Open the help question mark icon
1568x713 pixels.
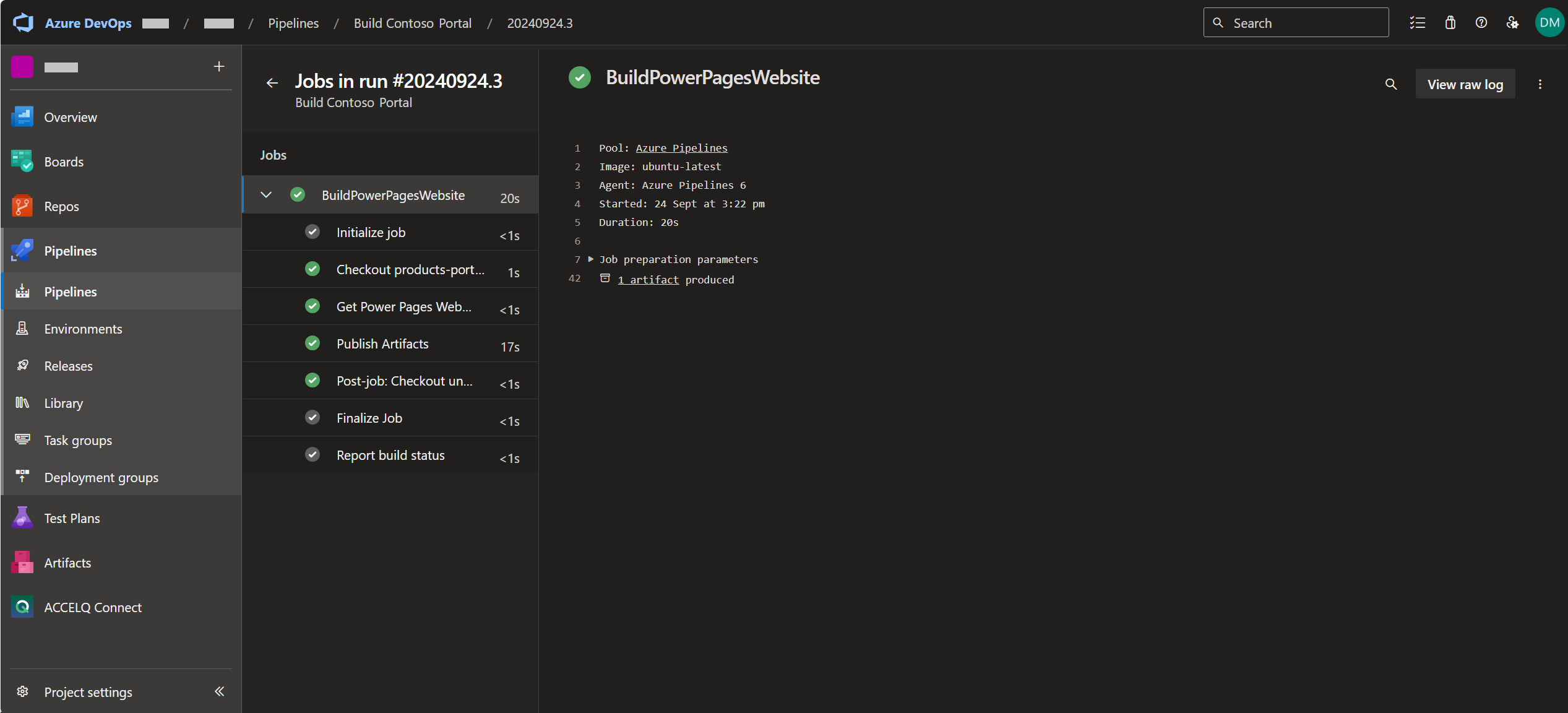click(x=1481, y=23)
